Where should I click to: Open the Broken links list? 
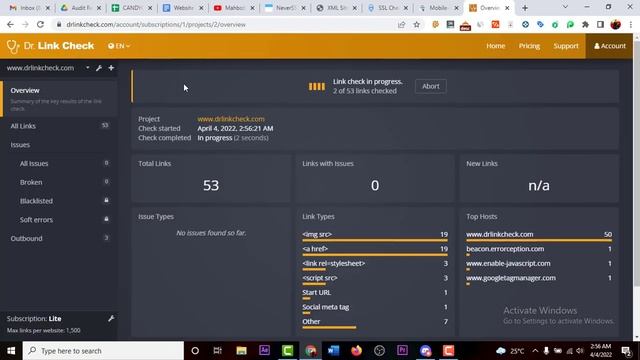coord(59,182)
